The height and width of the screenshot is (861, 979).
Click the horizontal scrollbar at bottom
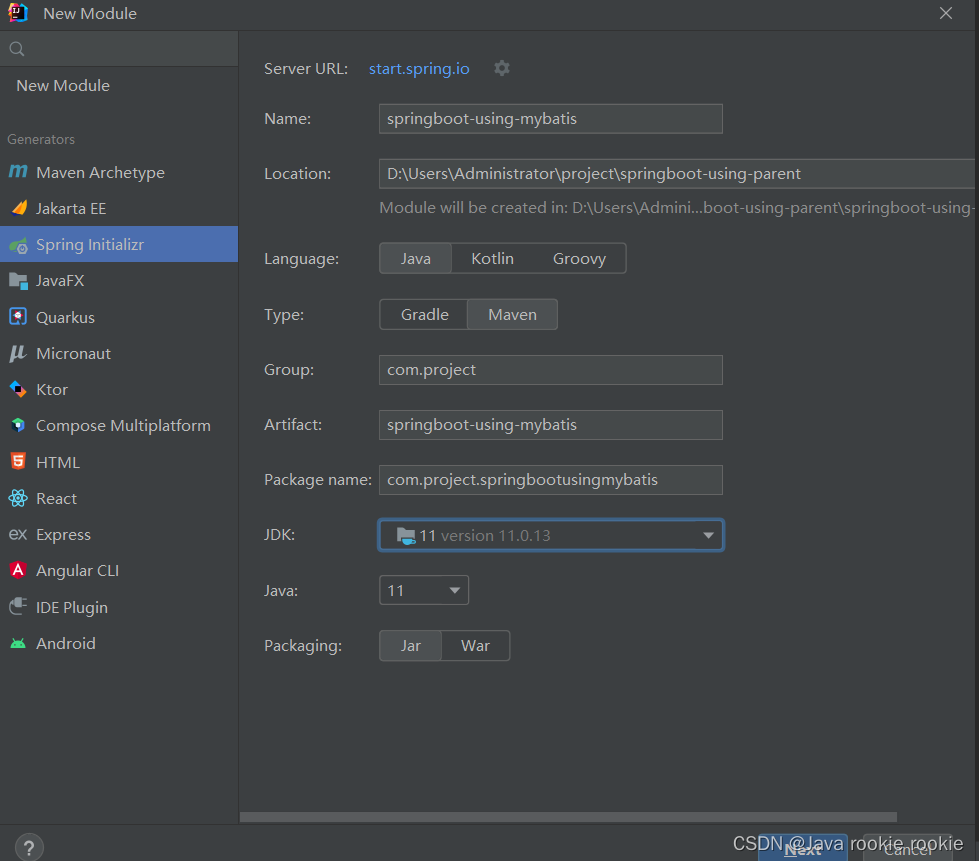[568, 817]
